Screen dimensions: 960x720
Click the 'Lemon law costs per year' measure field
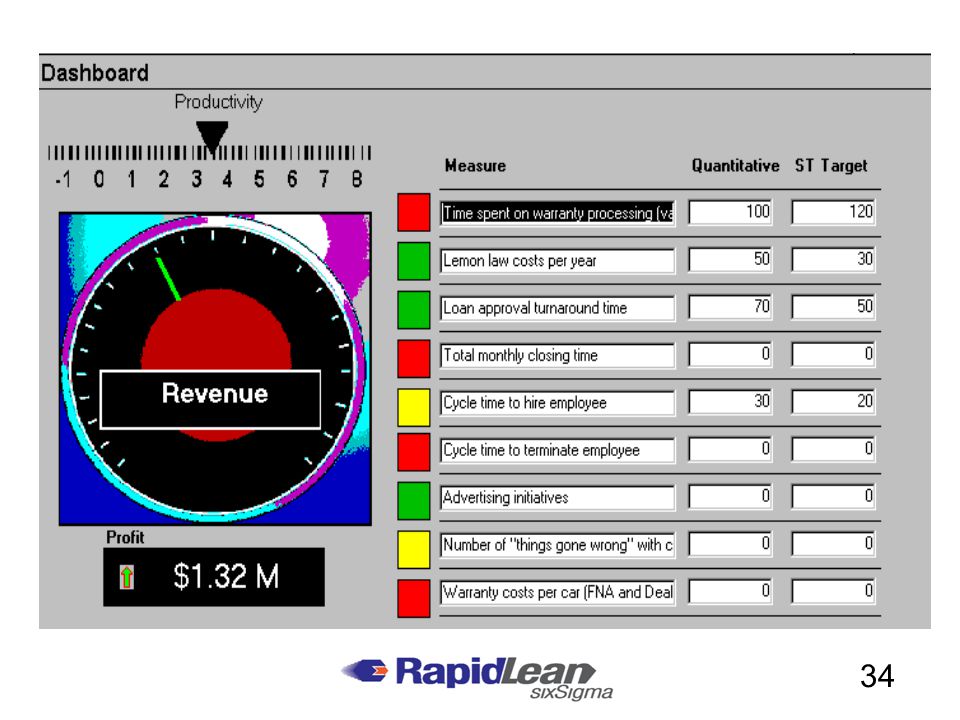coord(557,261)
